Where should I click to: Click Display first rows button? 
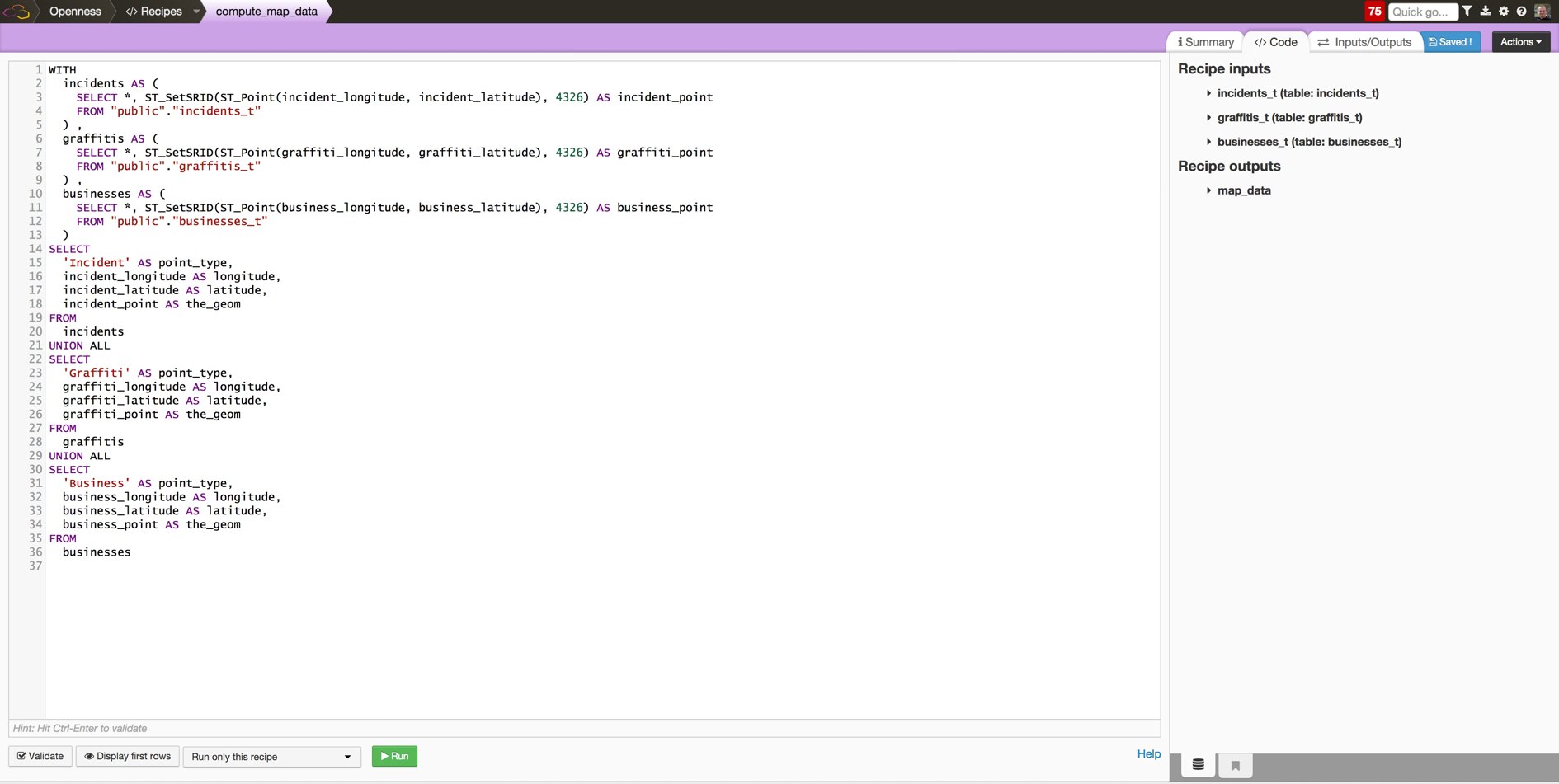(x=128, y=756)
